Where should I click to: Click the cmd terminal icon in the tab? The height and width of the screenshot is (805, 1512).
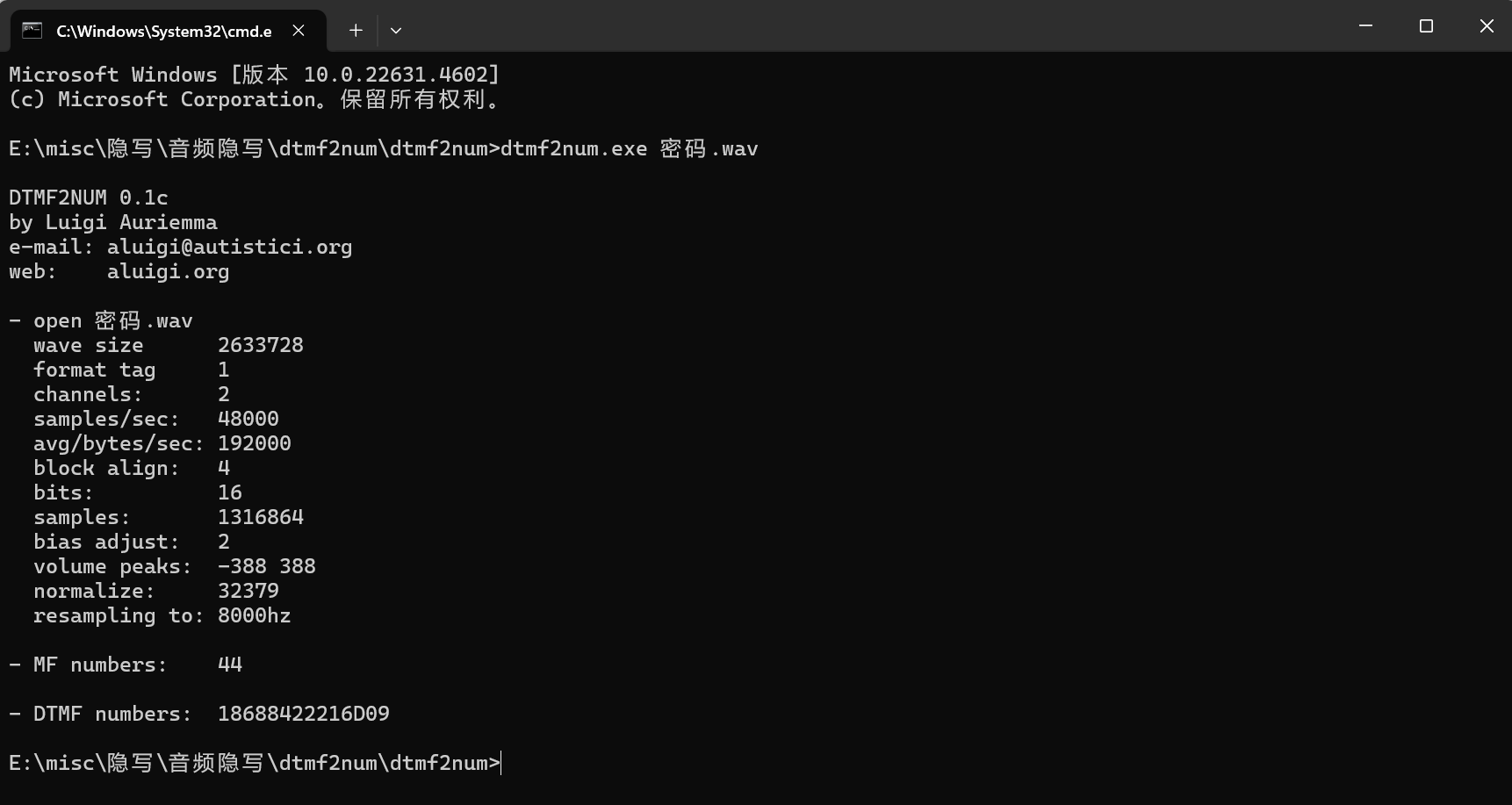[32, 31]
